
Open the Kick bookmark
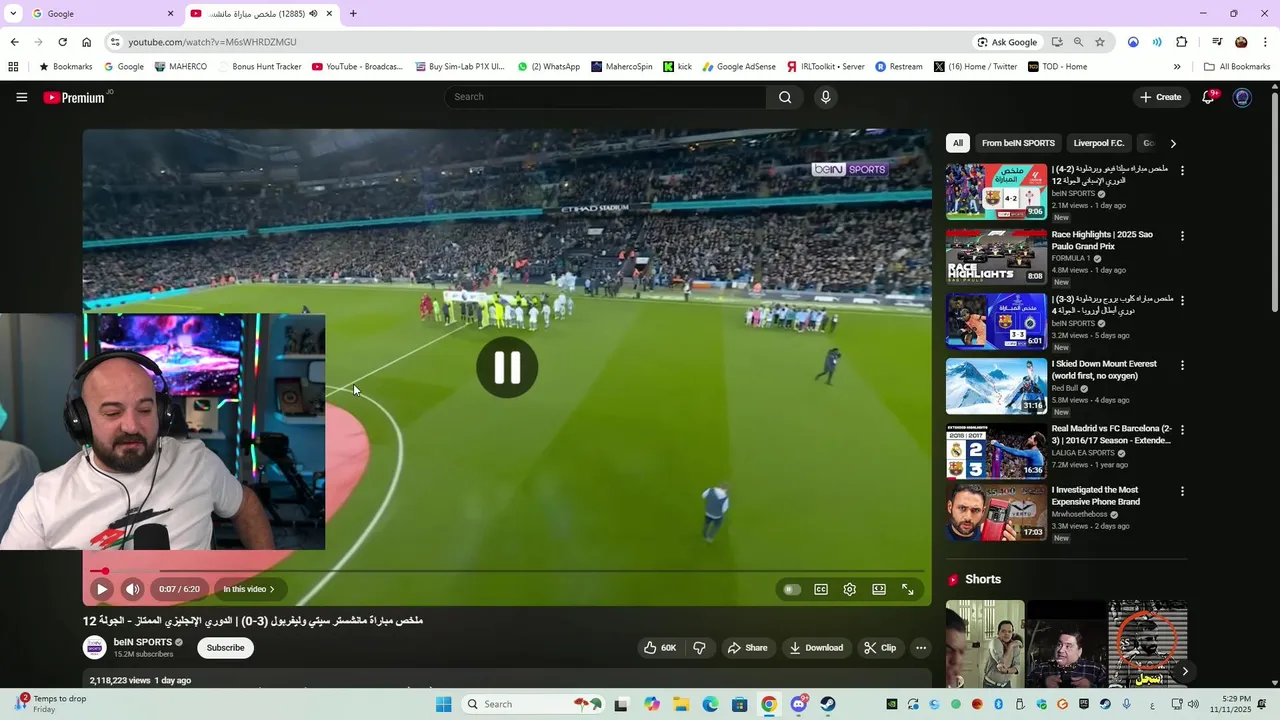[678, 67]
